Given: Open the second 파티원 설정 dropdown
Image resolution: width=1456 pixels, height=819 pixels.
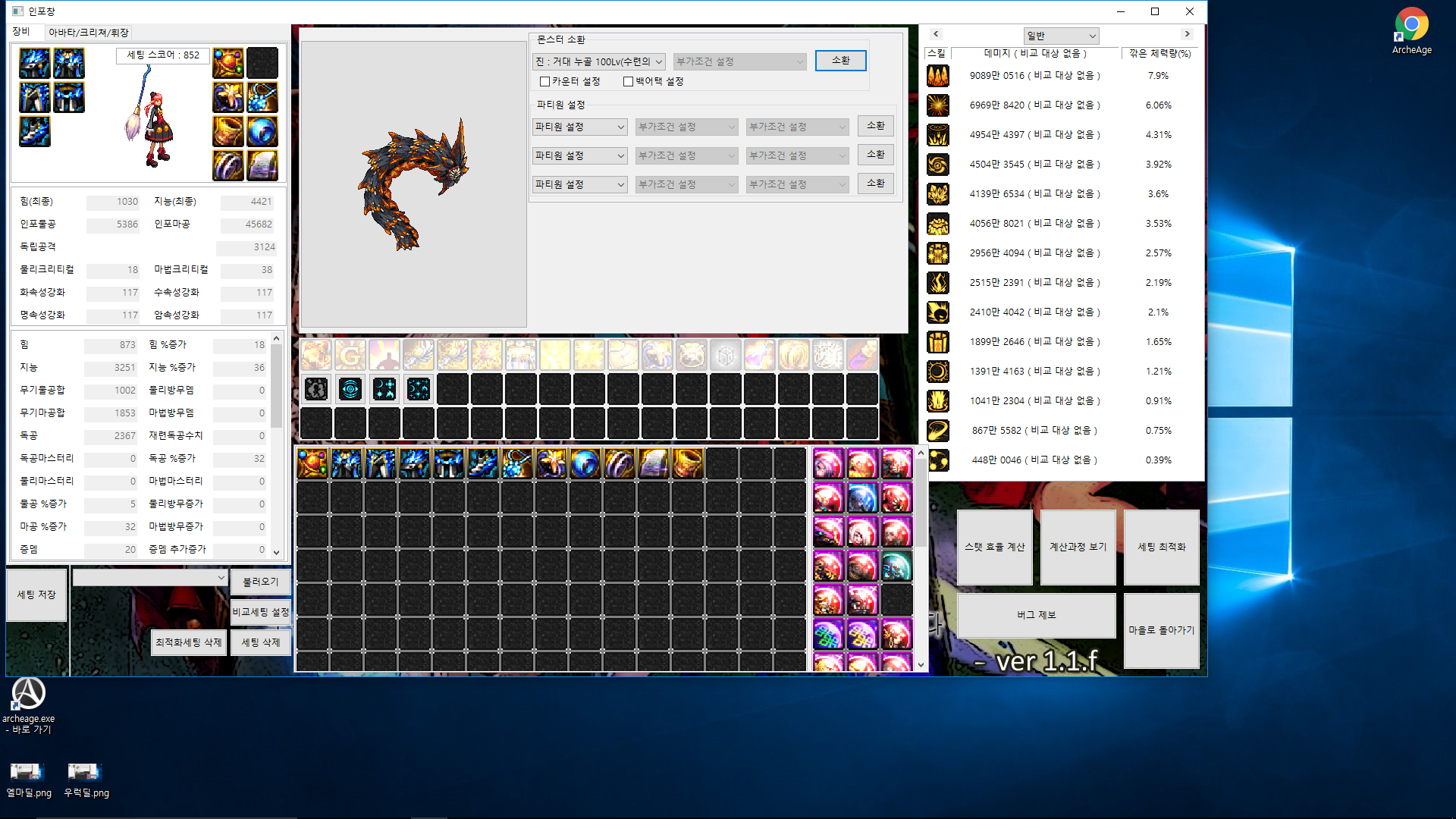Looking at the screenshot, I should coord(579,155).
